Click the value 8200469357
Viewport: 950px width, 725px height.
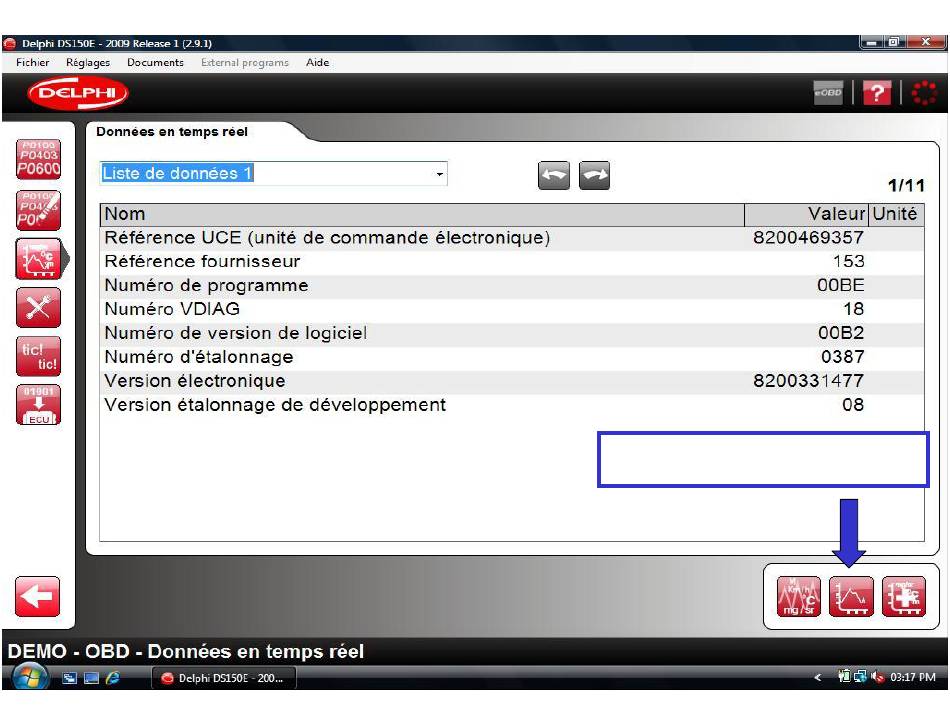pyautogui.click(x=808, y=237)
